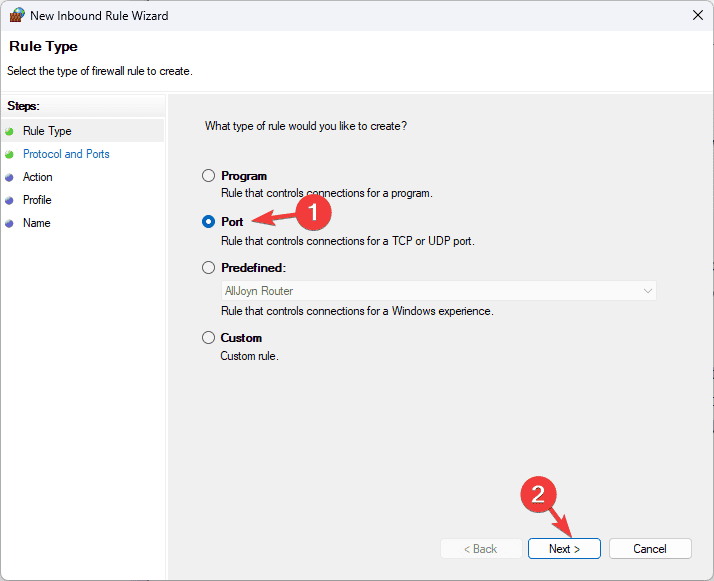Image resolution: width=714 pixels, height=581 pixels.
Task: Choose the Predefined radio button
Action: (209, 268)
